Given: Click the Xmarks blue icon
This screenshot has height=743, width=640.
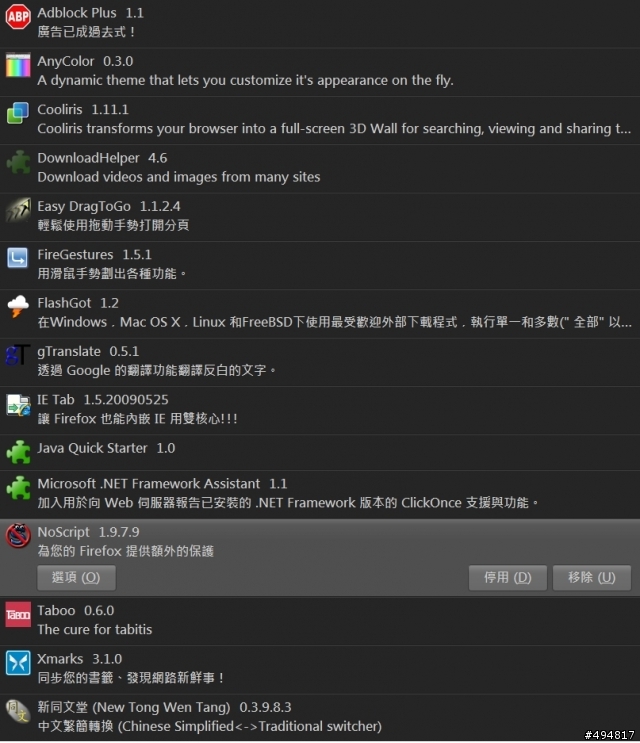Looking at the screenshot, I should pos(18,663).
